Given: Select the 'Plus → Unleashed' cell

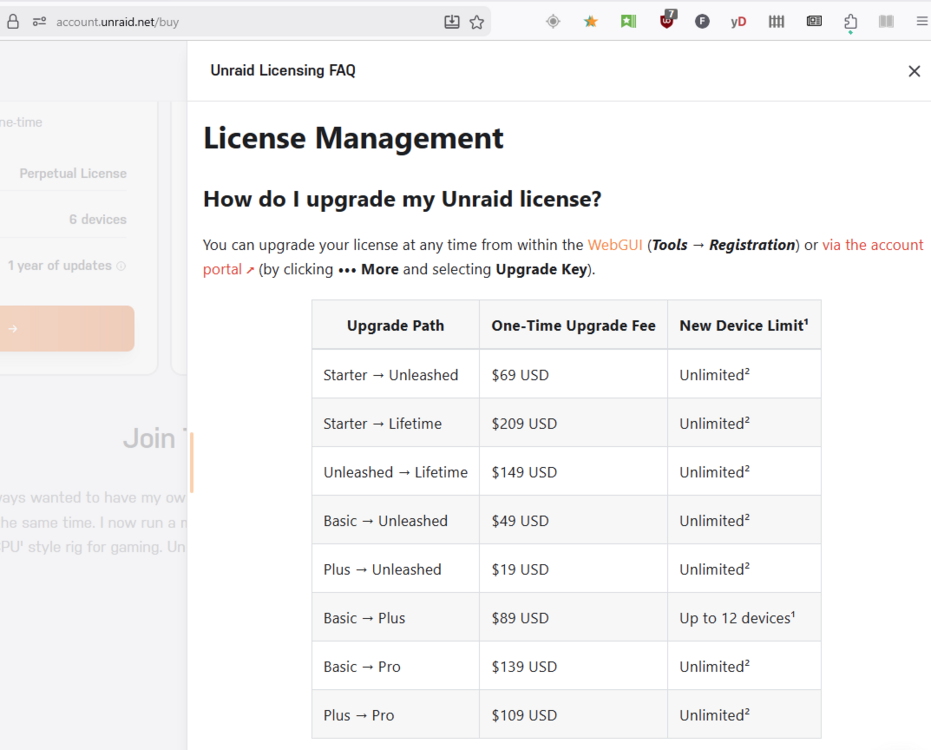Looking at the screenshot, I should (395, 569).
